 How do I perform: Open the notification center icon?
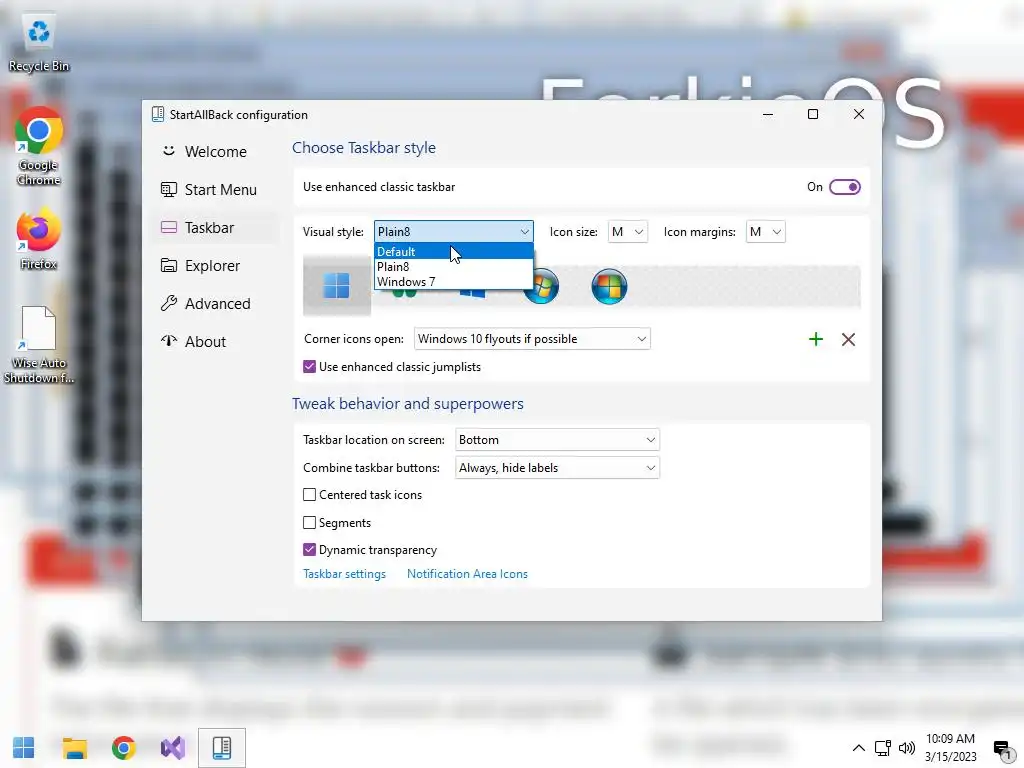click(1002, 748)
